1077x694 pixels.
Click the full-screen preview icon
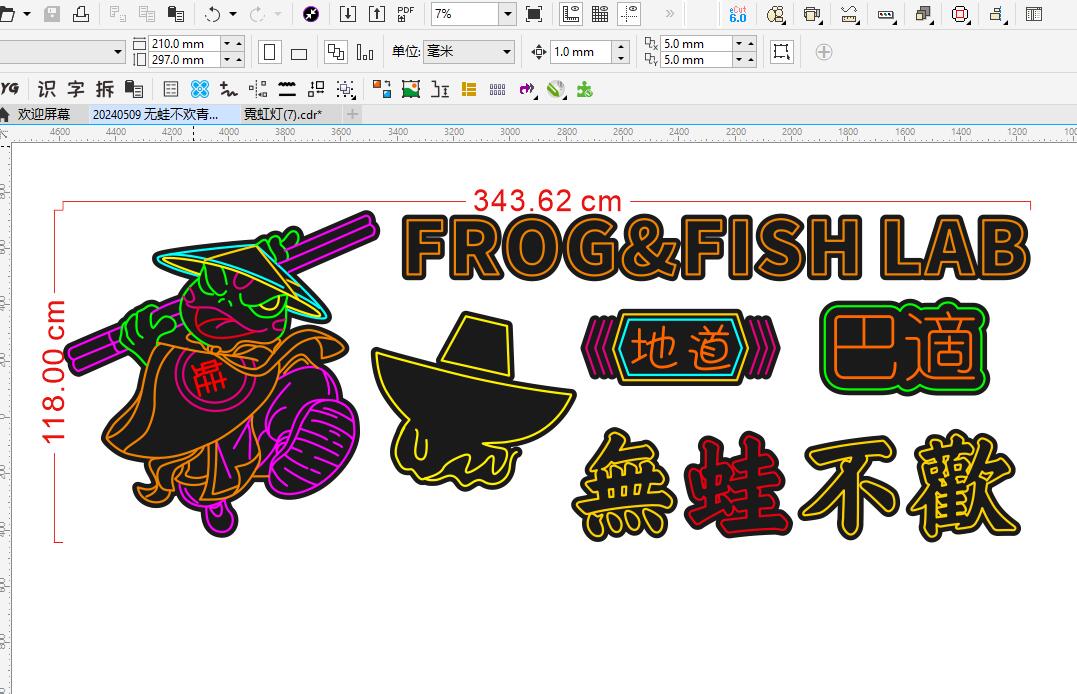tap(534, 14)
